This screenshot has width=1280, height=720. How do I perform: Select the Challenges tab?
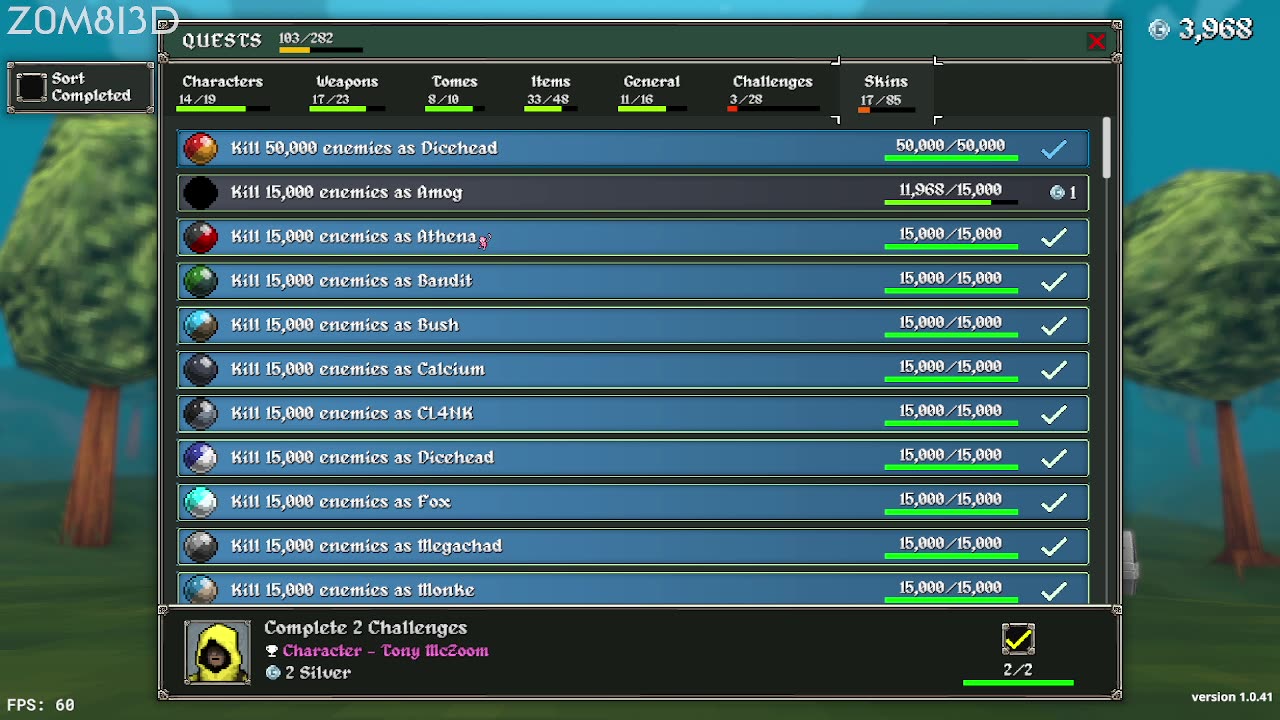pyautogui.click(x=772, y=90)
